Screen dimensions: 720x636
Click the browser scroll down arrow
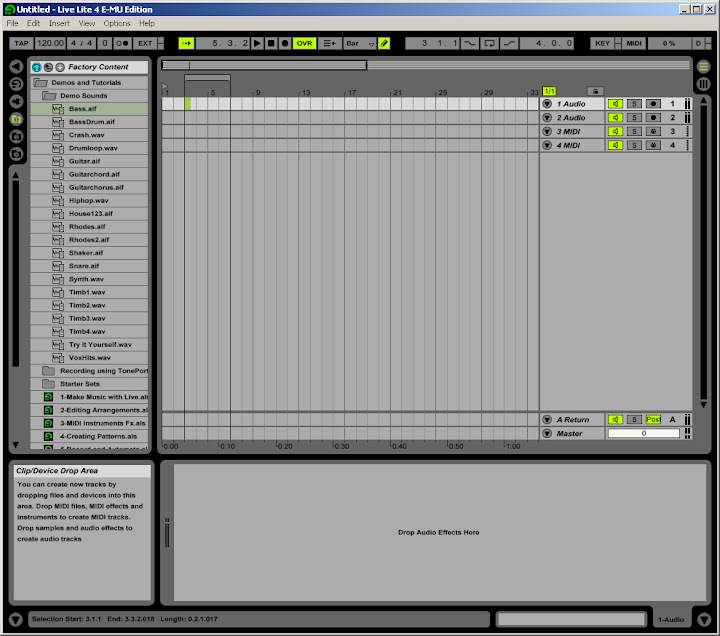pos(16,445)
